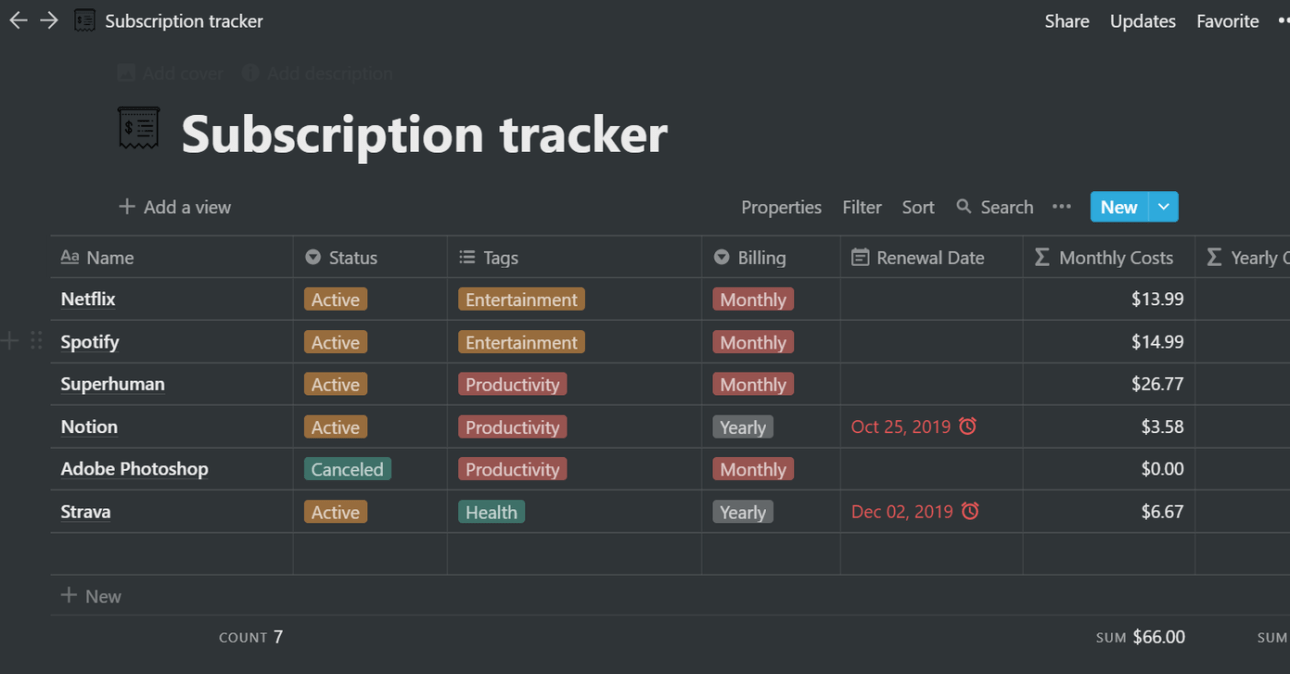Click the blue New button

coord(1119,207)
